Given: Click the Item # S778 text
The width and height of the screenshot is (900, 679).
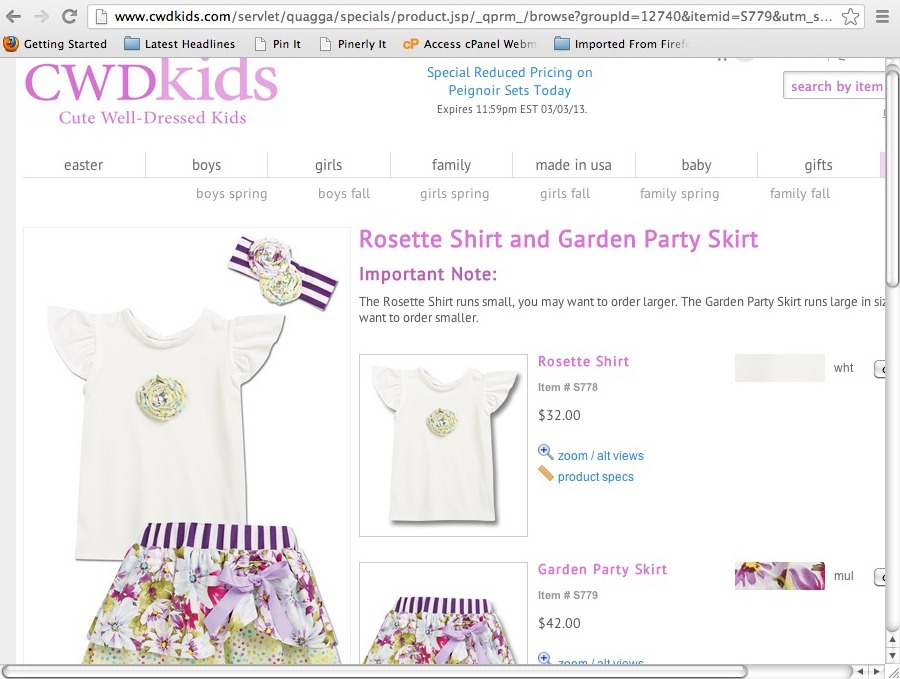Looking at the screenshot, I should (x=567, y=387).
